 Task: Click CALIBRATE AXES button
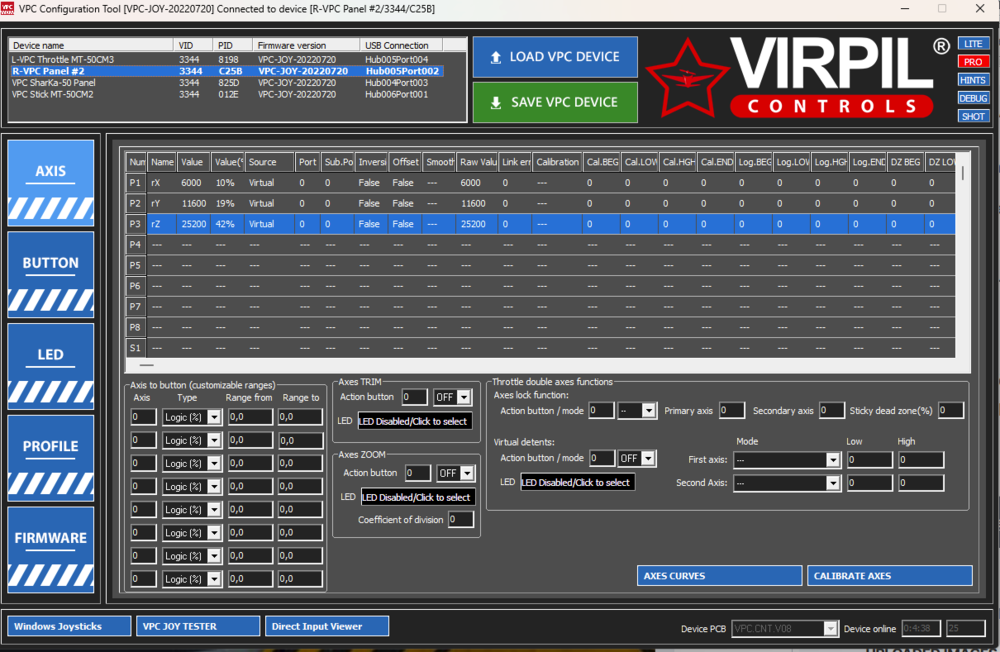point(890,575)
